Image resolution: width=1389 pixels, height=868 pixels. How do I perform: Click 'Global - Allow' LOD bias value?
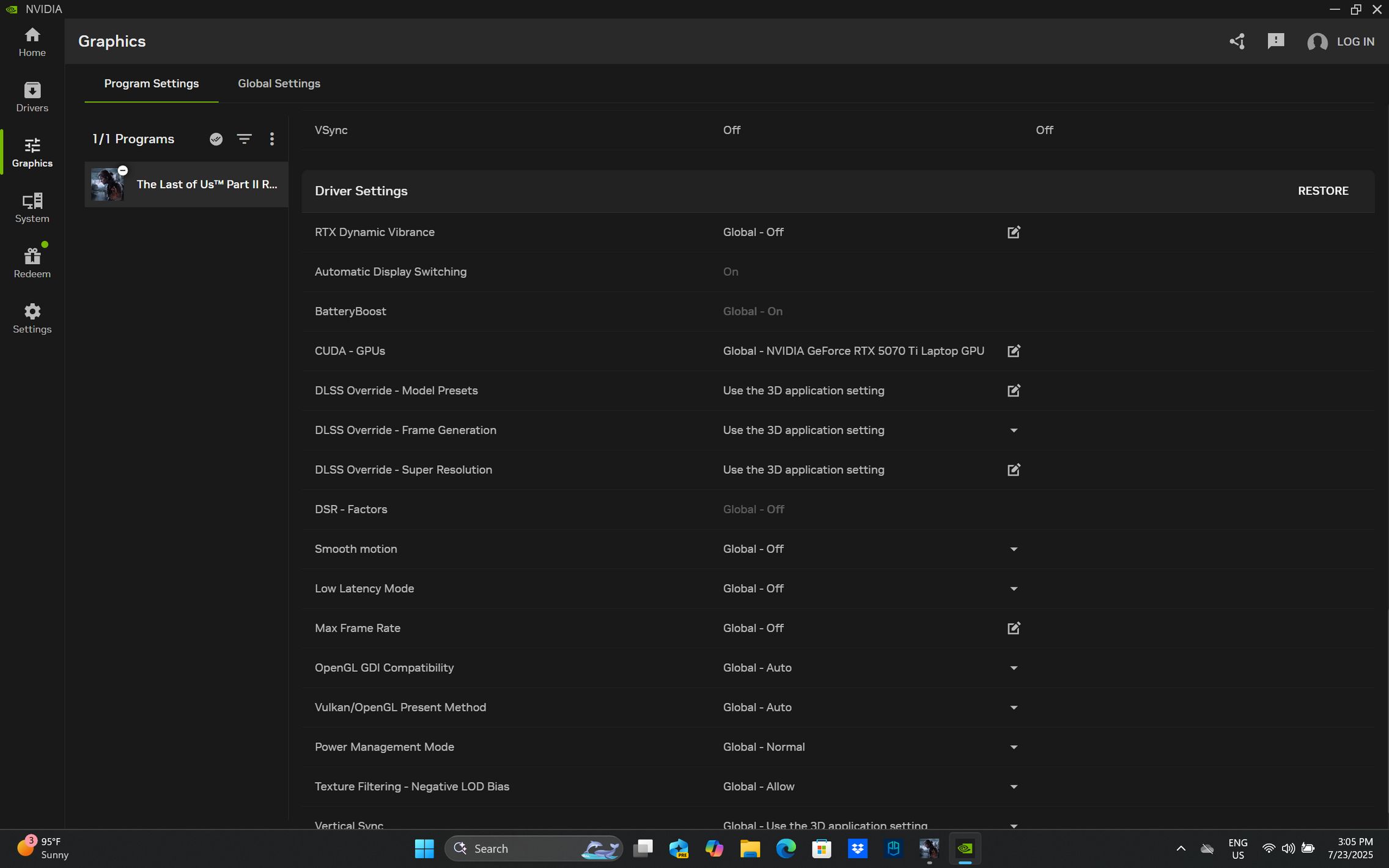759,787
